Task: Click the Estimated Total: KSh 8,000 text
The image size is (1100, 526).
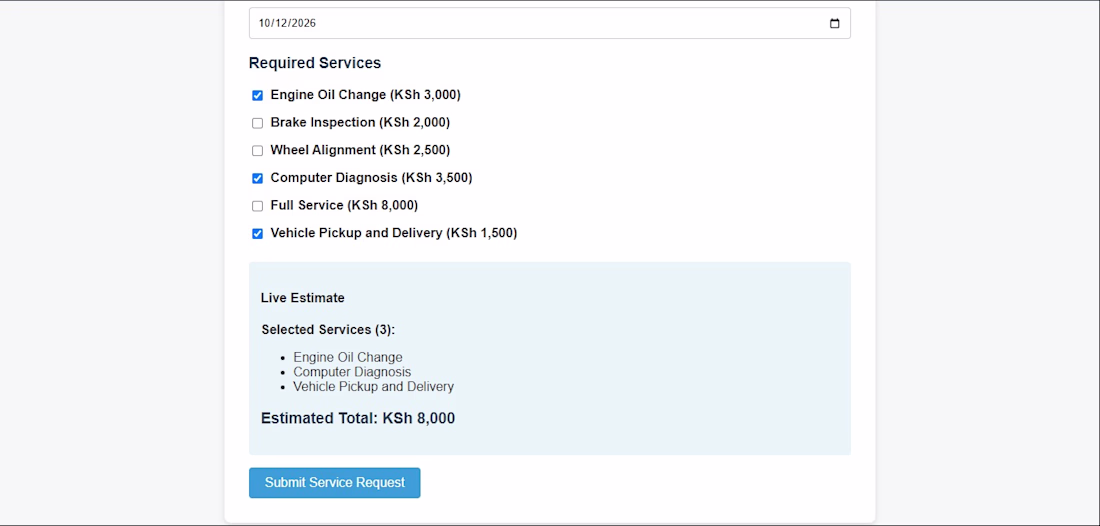Action: (x=358, y=419)
